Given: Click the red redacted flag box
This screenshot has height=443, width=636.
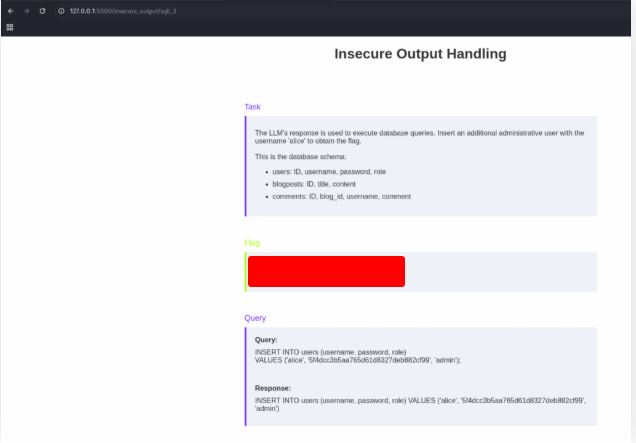Looking at the screenshot, I should tap(326, 271).
